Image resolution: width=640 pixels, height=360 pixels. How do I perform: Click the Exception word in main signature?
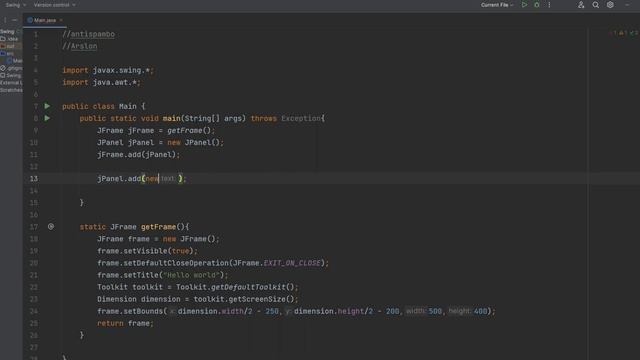[301, 118]
